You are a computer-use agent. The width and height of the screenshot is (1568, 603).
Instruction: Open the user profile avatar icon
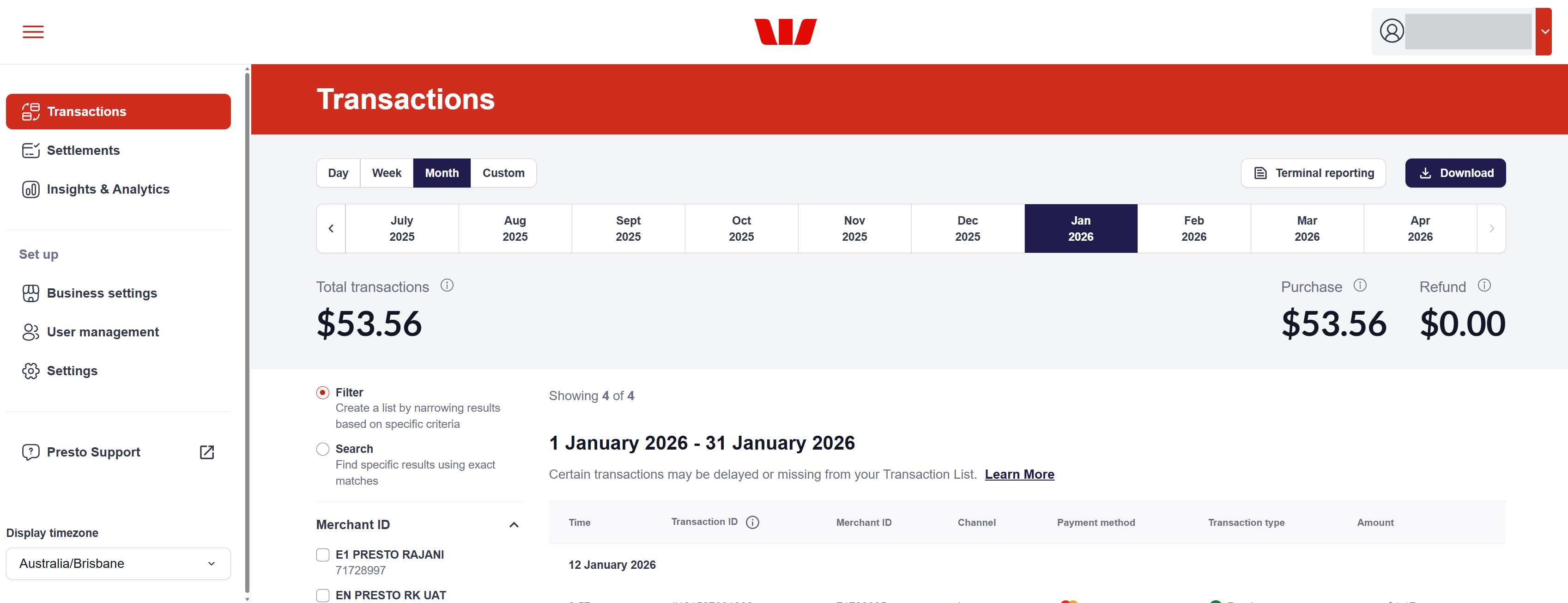pos(1392,31)
